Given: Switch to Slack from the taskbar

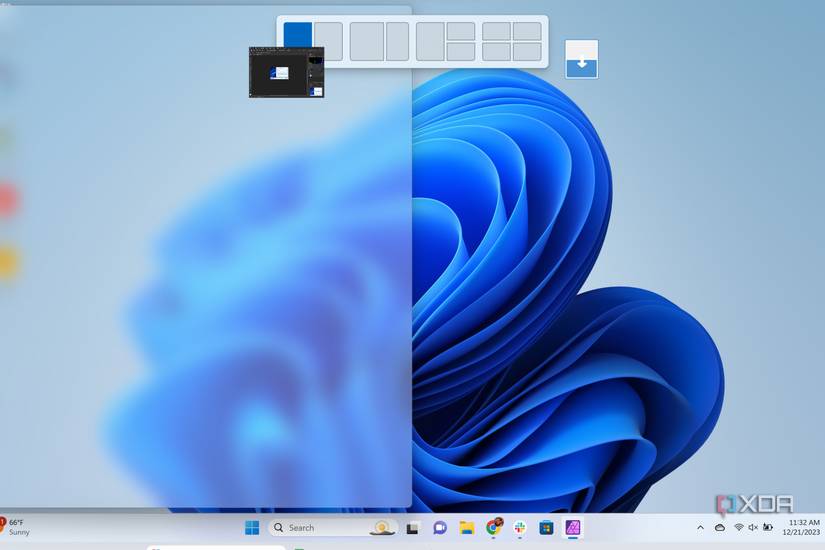Looking at the screenshot, I should pos(520,527).
